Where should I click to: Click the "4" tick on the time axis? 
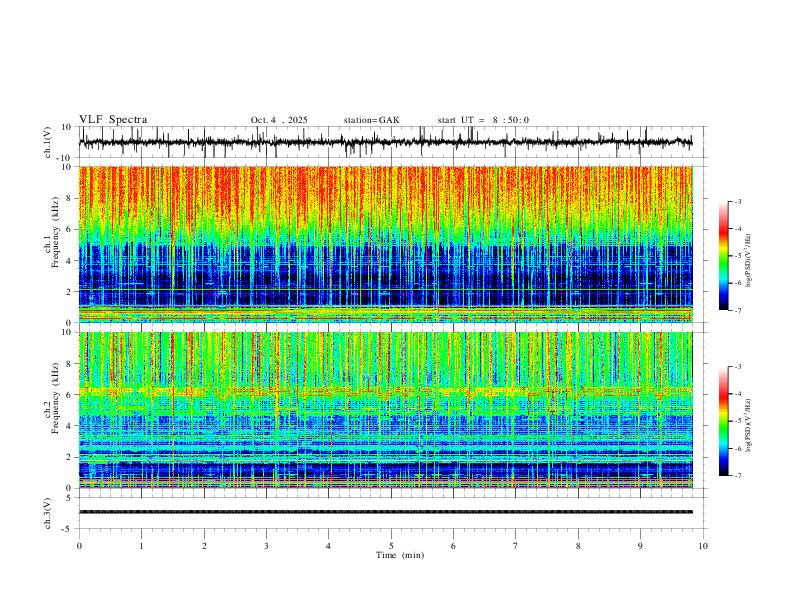tap(329, 546)
